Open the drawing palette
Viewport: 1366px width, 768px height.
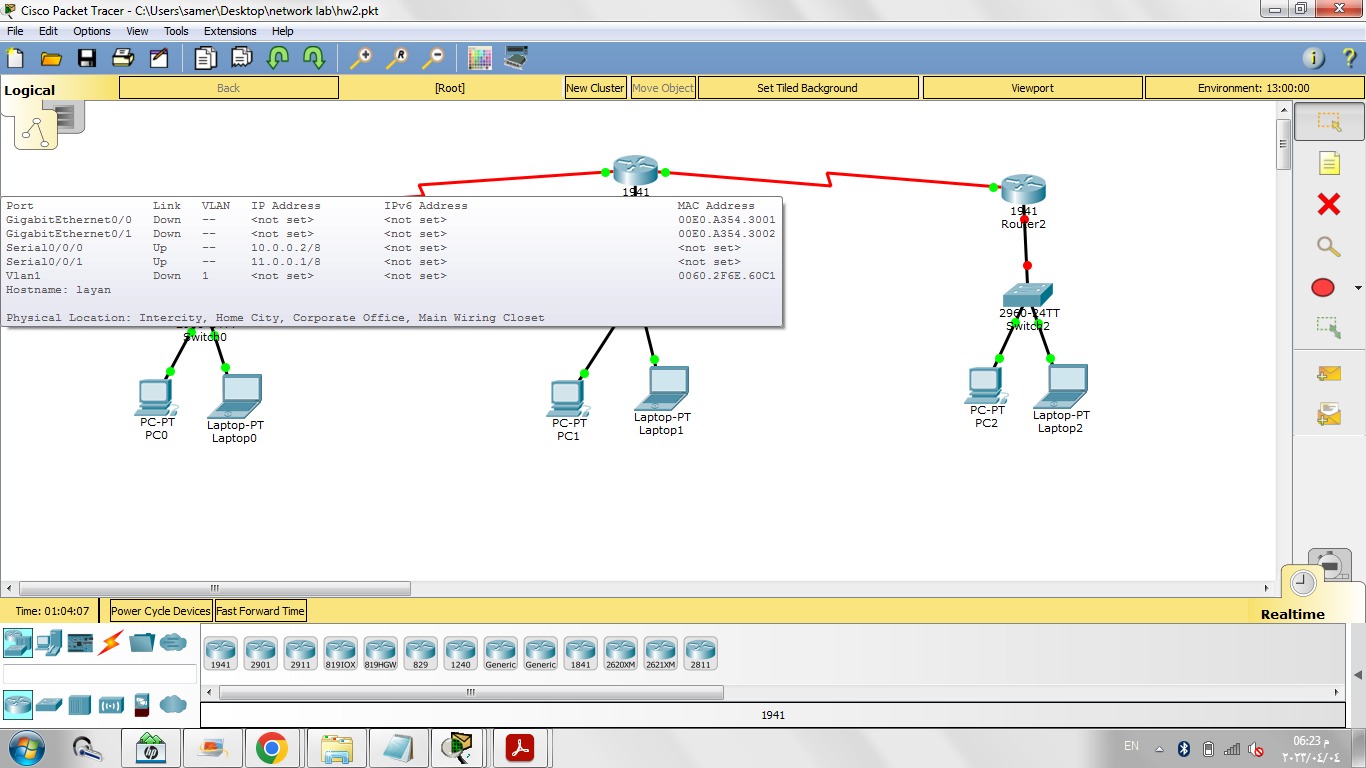coord(480,58)
